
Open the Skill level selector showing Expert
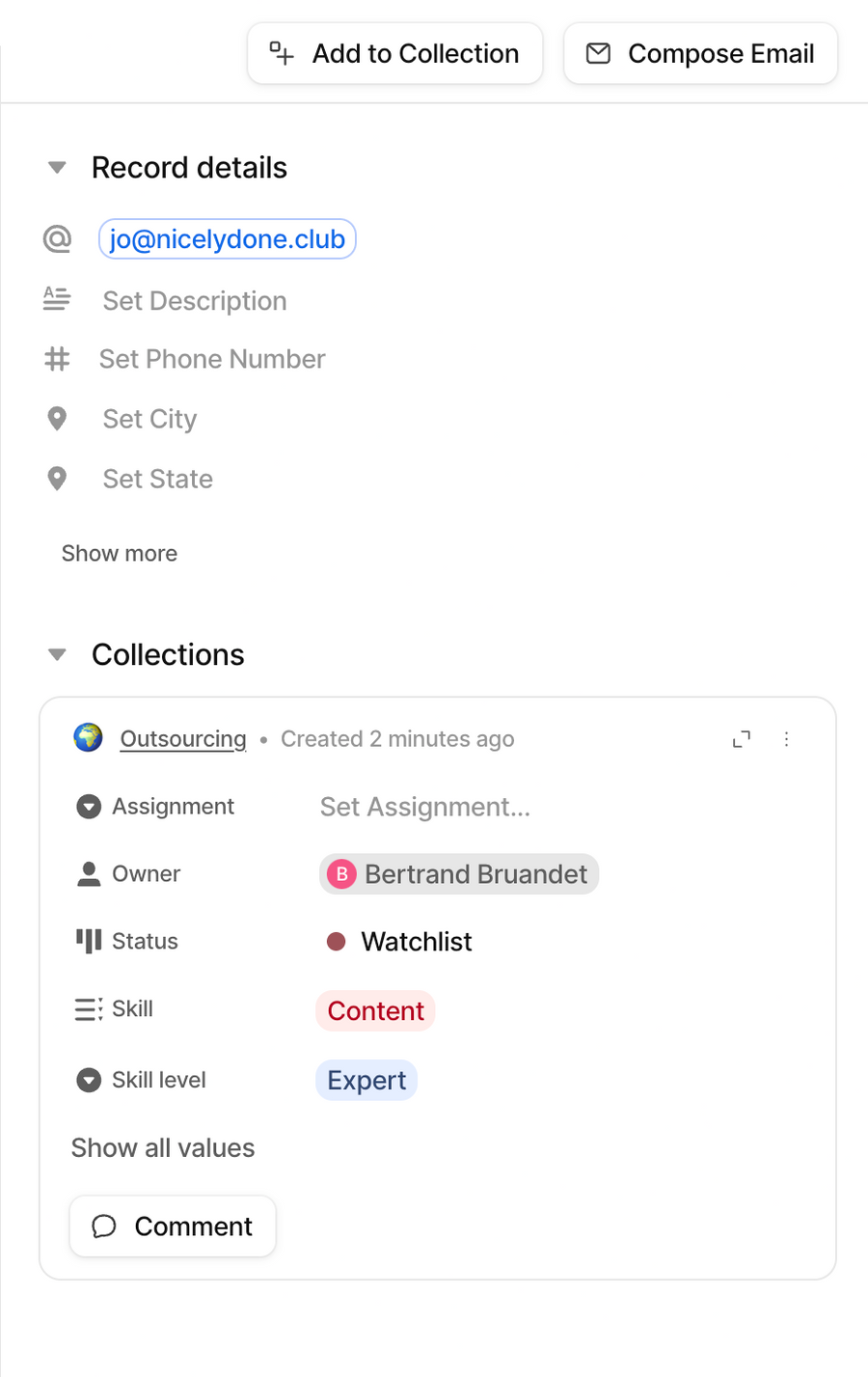coord(366,1080)
